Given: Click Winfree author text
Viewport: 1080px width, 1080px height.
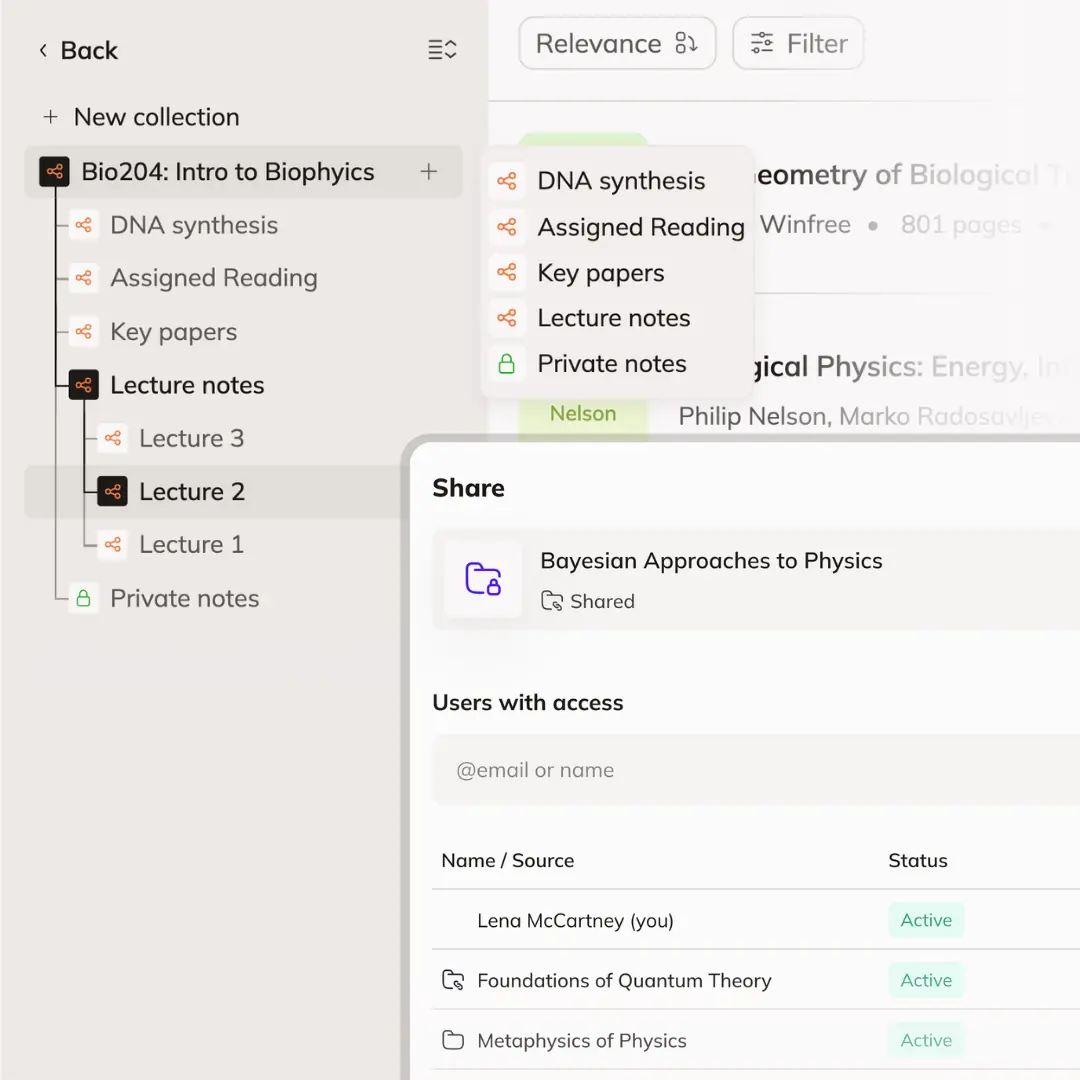Looking at the screenshot, I should pyautogui.click(x=805, y=225).
